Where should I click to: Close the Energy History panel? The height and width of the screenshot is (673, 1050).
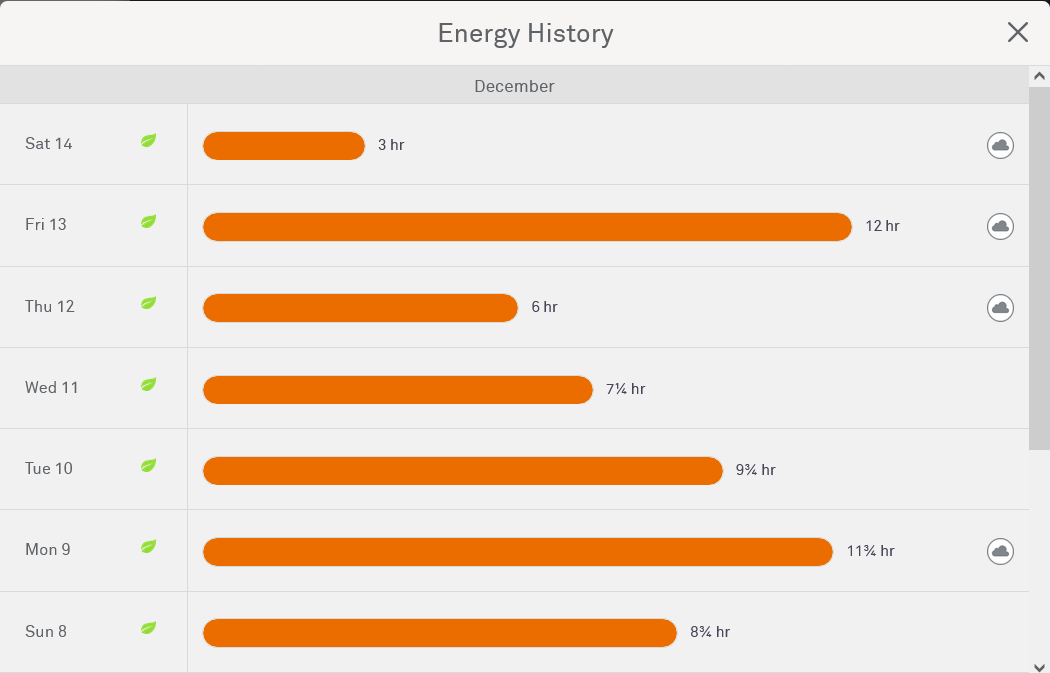tap(1017, 33)
